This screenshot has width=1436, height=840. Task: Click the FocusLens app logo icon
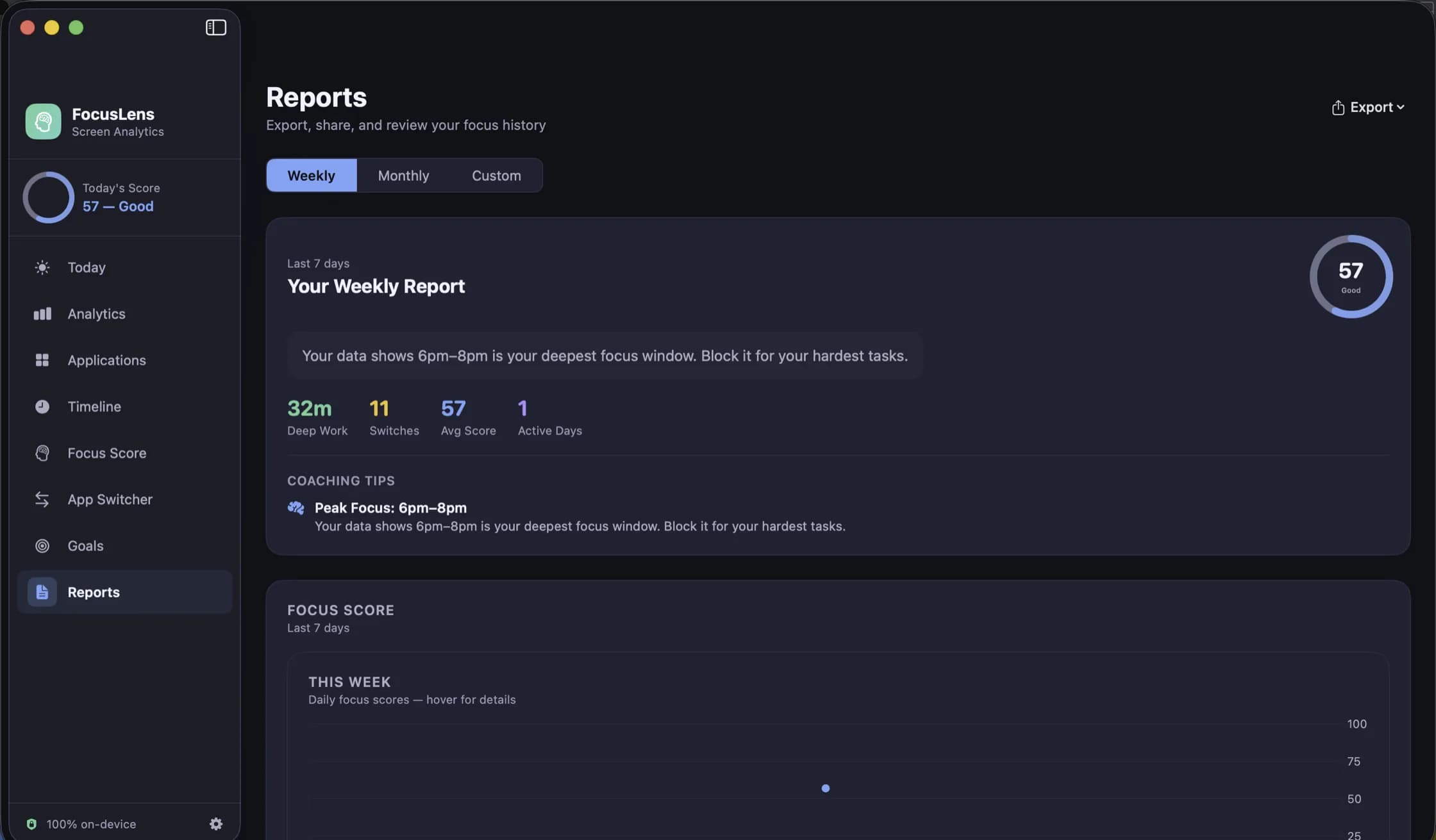pyautogui.click(x=43, y=121)
